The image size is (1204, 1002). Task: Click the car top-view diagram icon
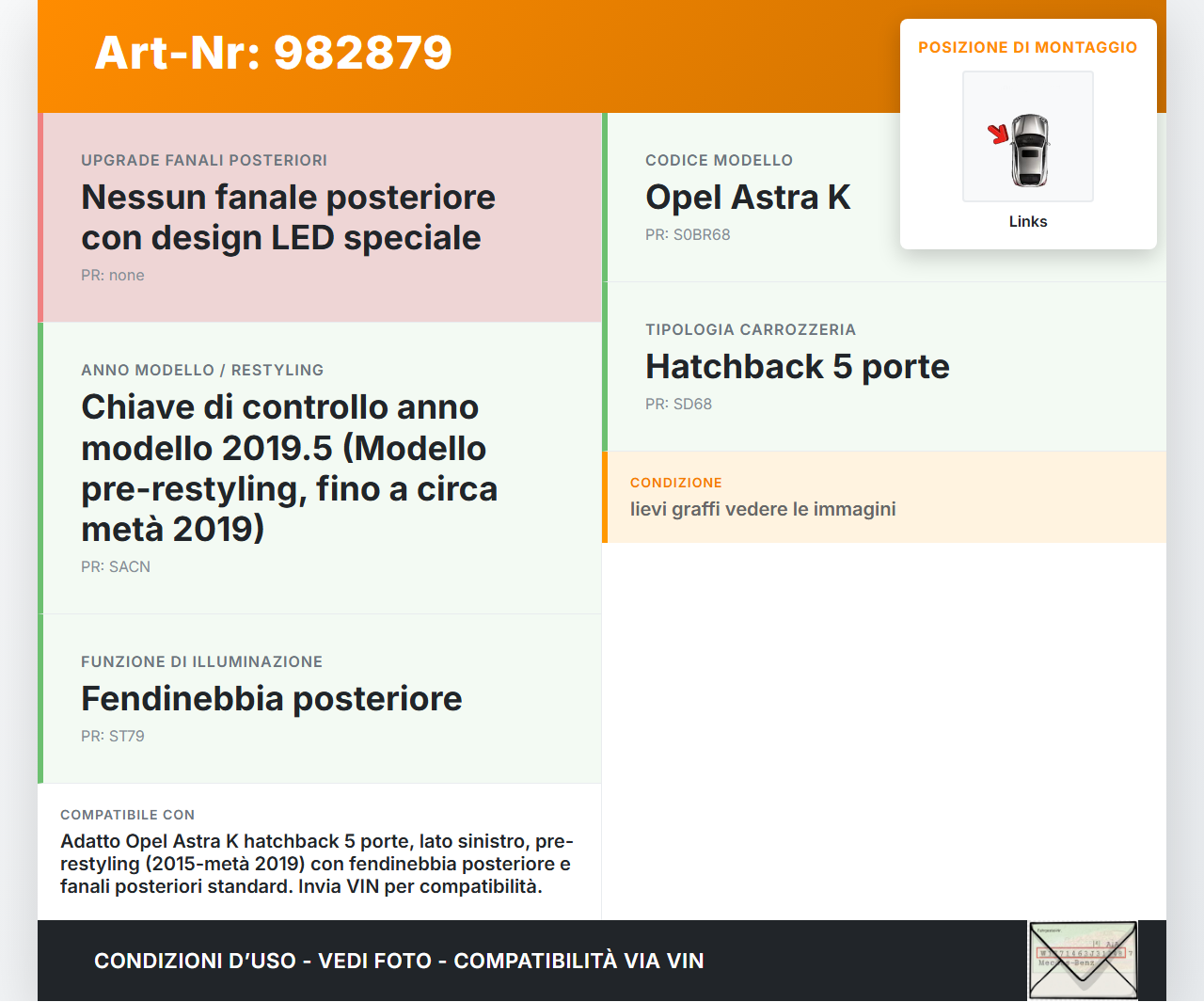click(x=1027, y=136)
